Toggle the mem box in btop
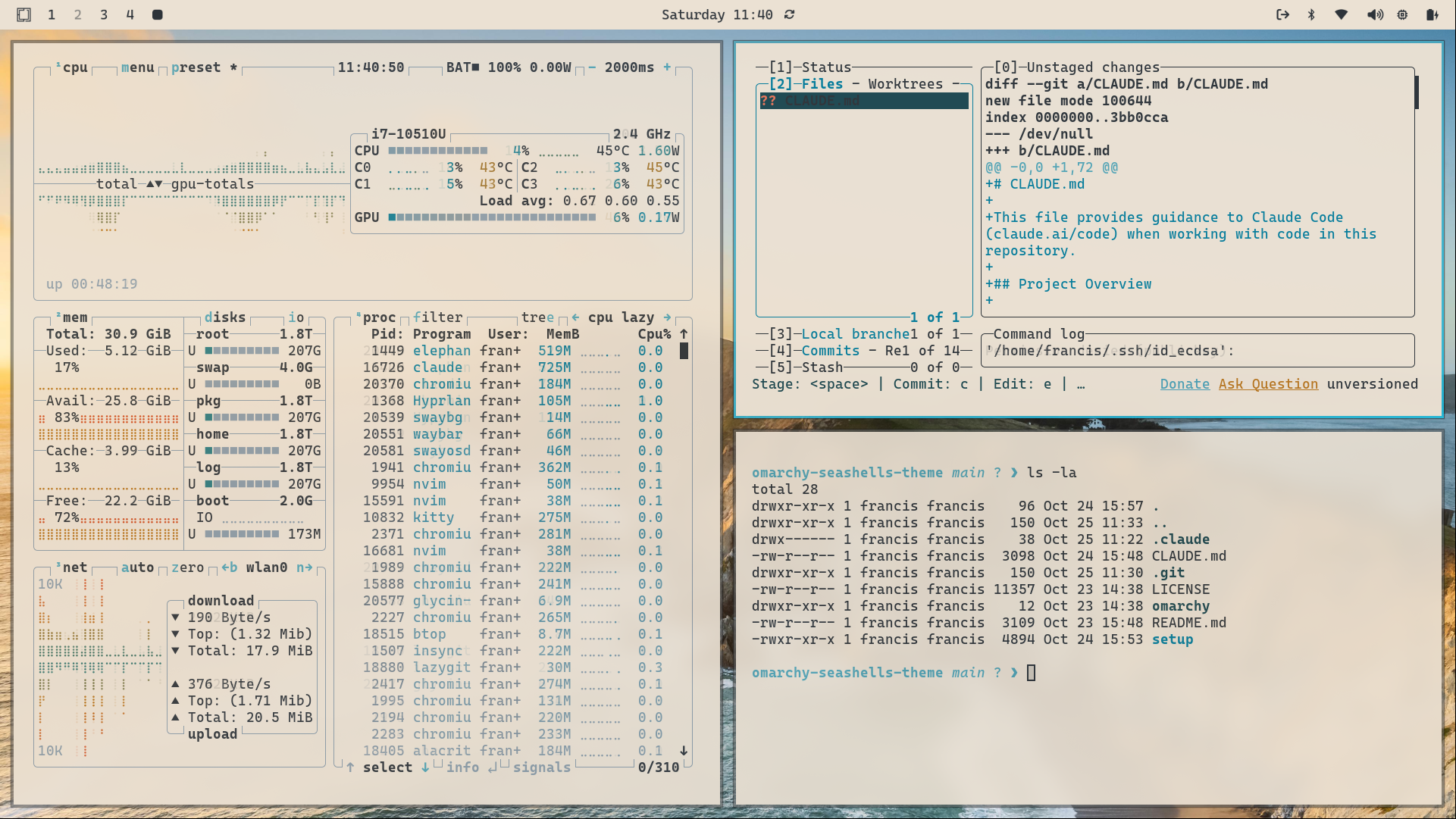The width and height of the screenshot is (1456, 819). coord(73,317)
